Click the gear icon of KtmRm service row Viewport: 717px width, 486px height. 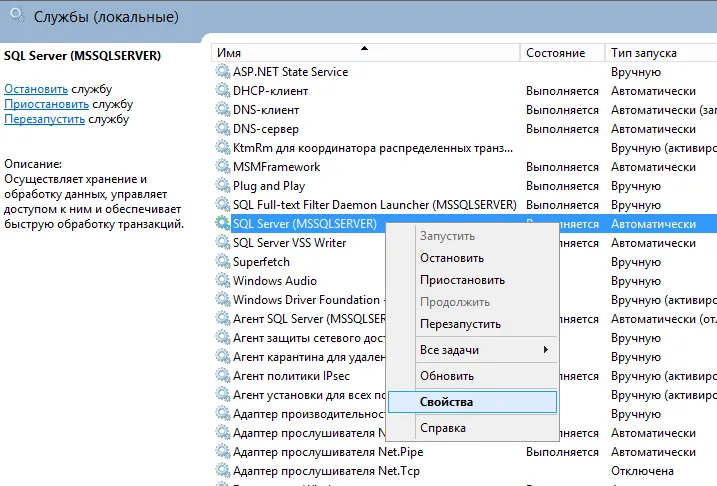tap(223, 148)
